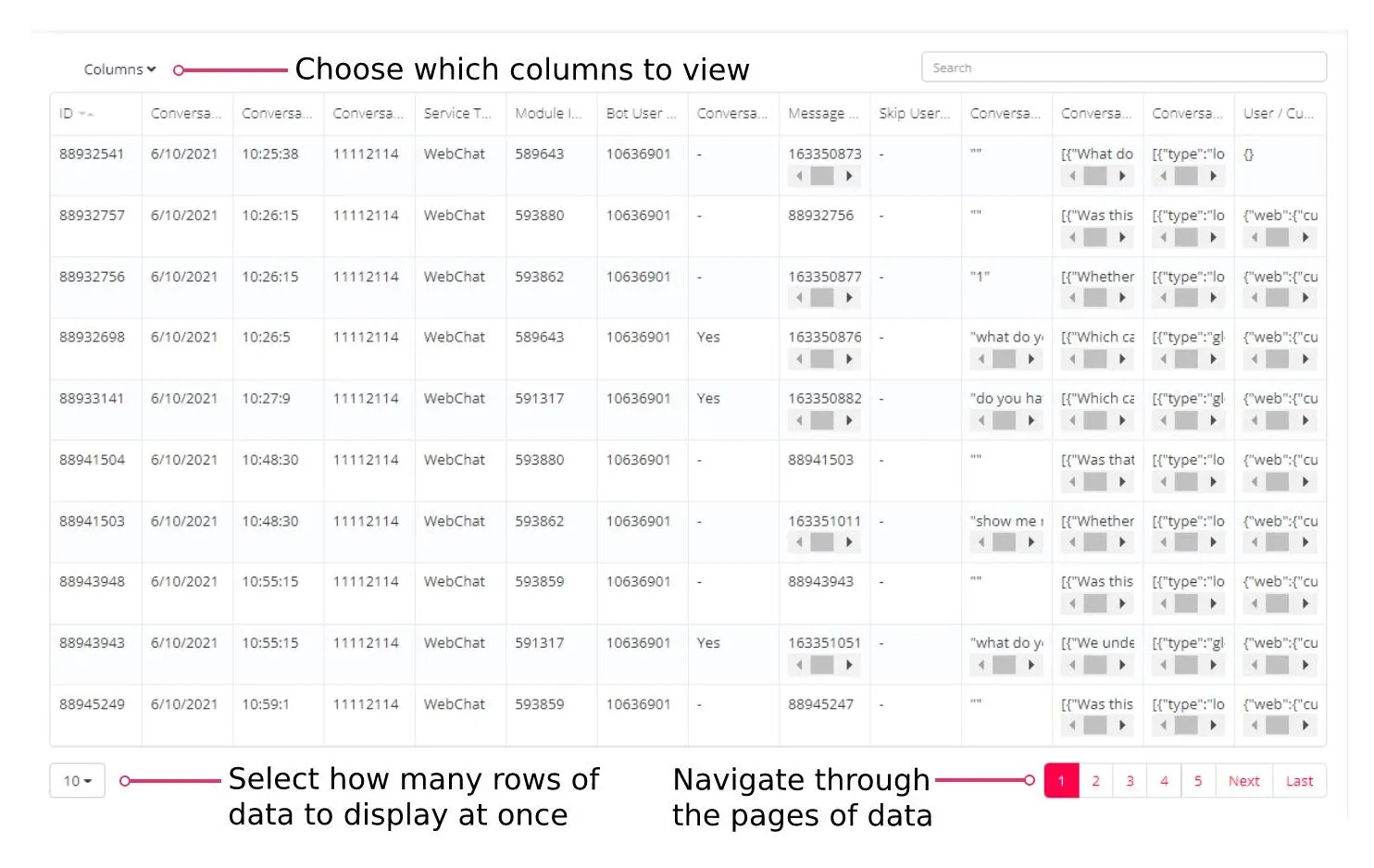Click the left scroll arrow under message 163350882
This screenshot has width=1374, height=868.
tap(799, 420)
